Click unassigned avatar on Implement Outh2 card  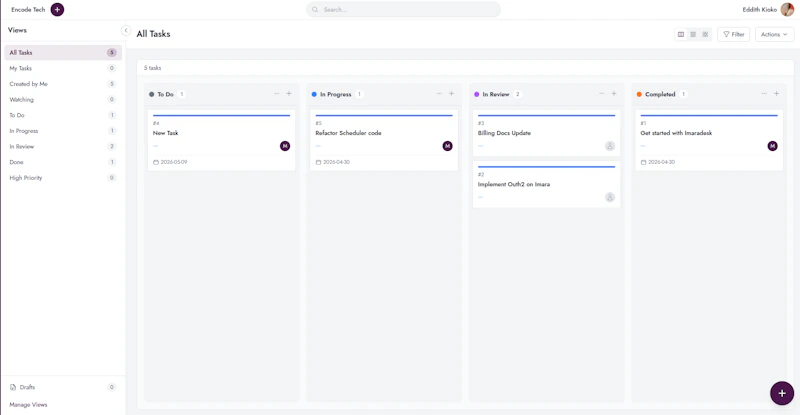click(610, 197)
